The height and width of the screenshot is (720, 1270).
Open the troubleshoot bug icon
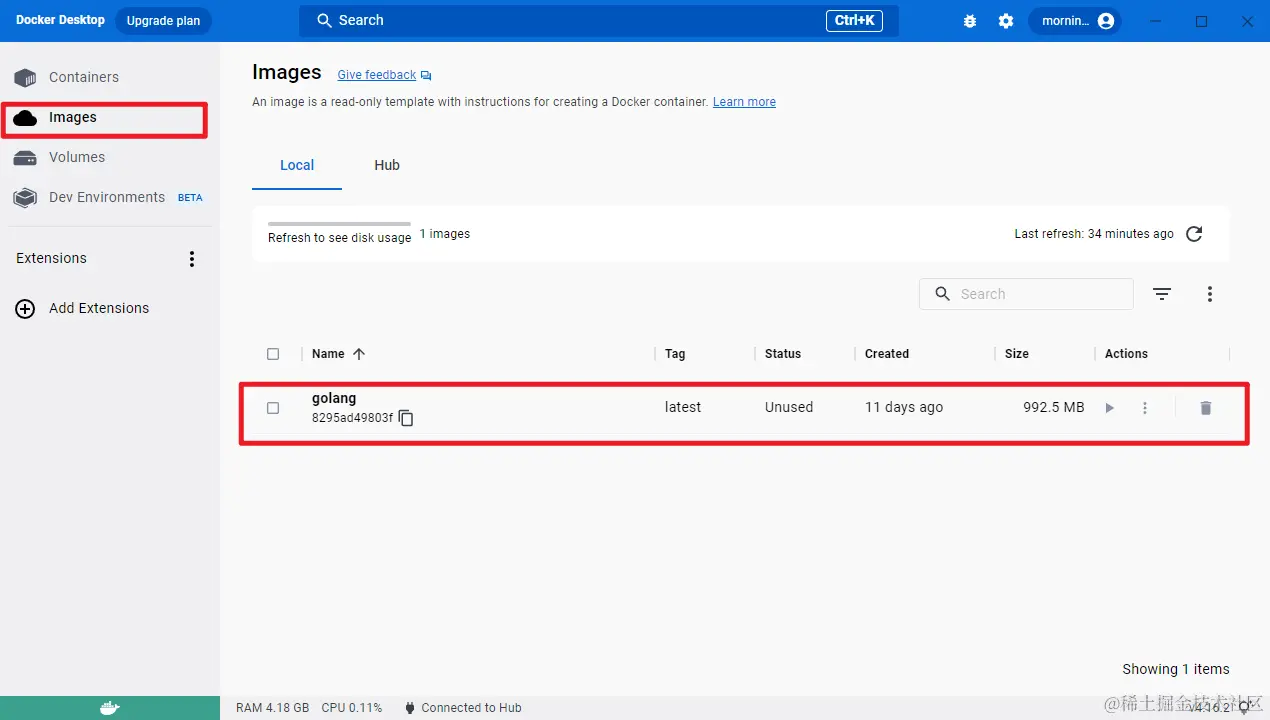(x=969, y=21)
